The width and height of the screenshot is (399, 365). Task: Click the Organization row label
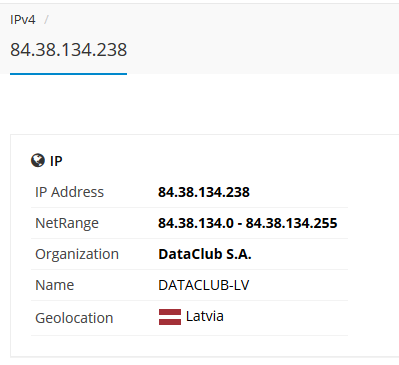click(77, 254)
